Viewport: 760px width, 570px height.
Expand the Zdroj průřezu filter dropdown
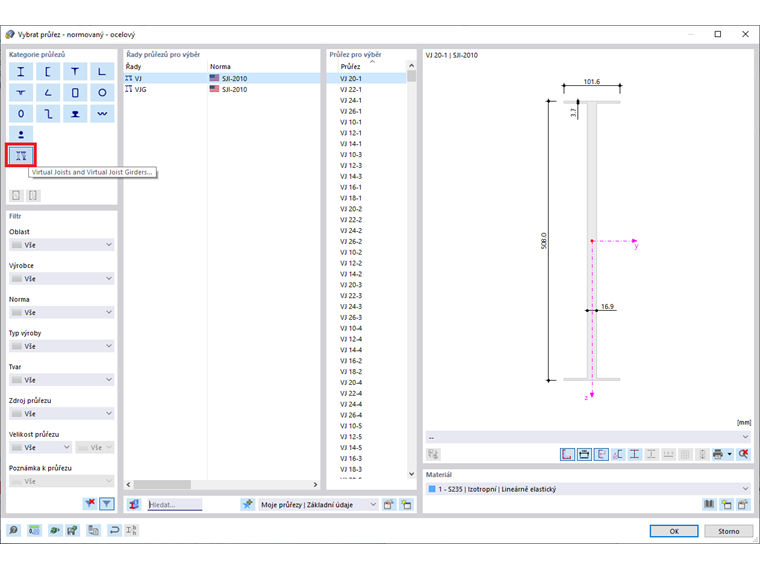click(x=62, y=413)
